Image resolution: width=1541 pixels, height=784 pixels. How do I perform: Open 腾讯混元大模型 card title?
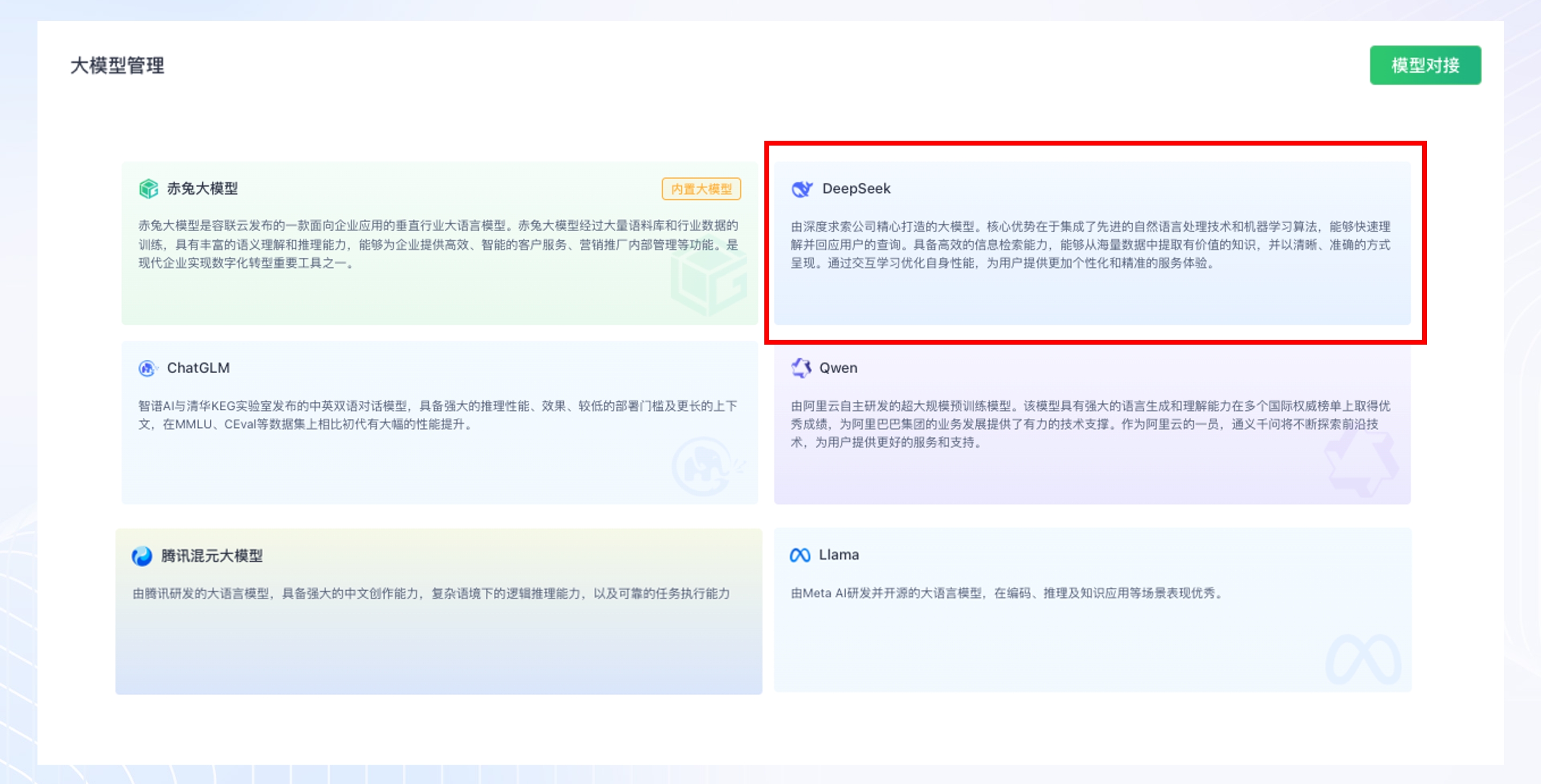tap(212, 555)
